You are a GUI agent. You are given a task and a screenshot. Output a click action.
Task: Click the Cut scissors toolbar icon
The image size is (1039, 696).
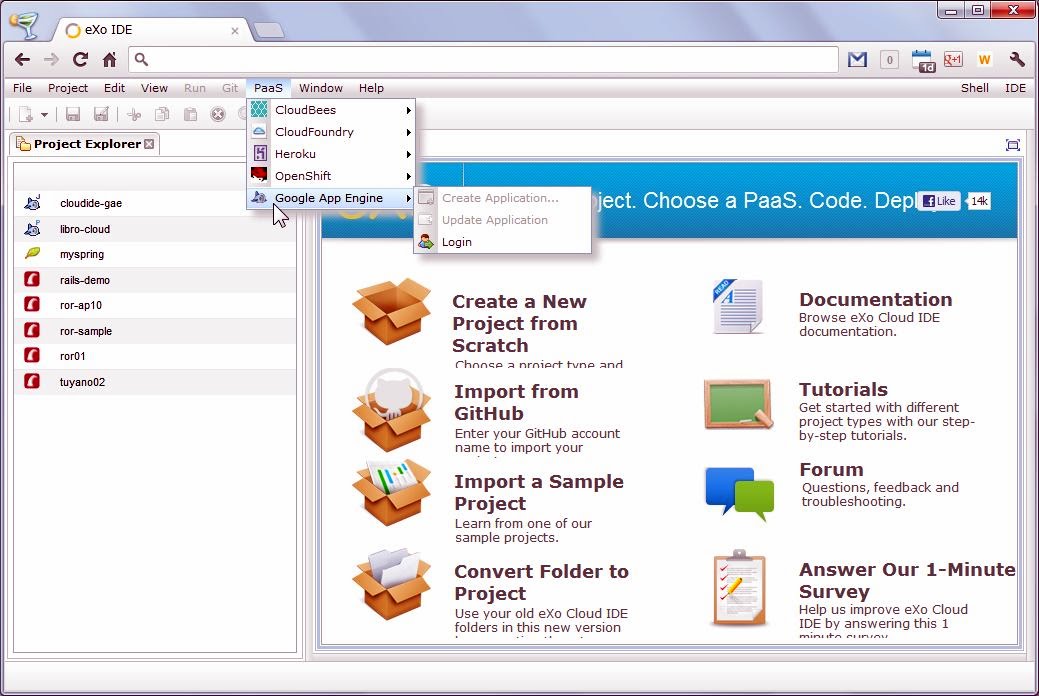[134, 115]
